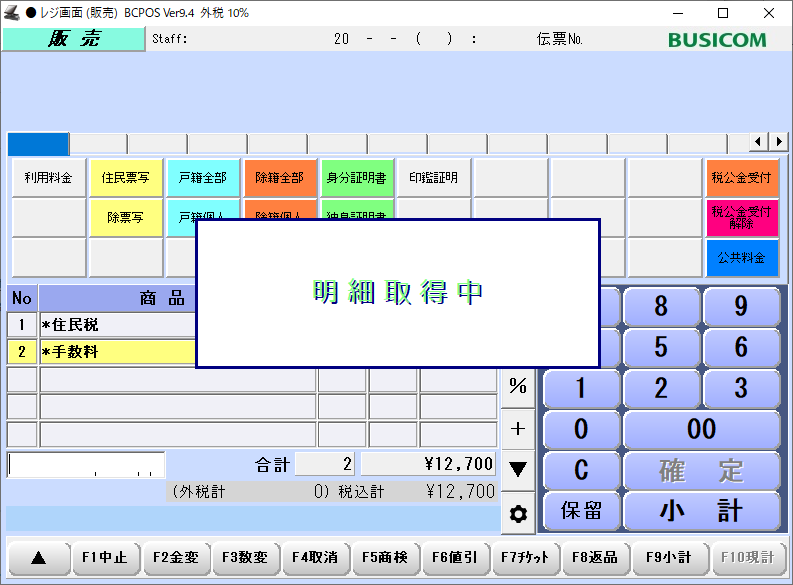Select the 公共料金 blue button
The image size is (793, 585).
741,257
